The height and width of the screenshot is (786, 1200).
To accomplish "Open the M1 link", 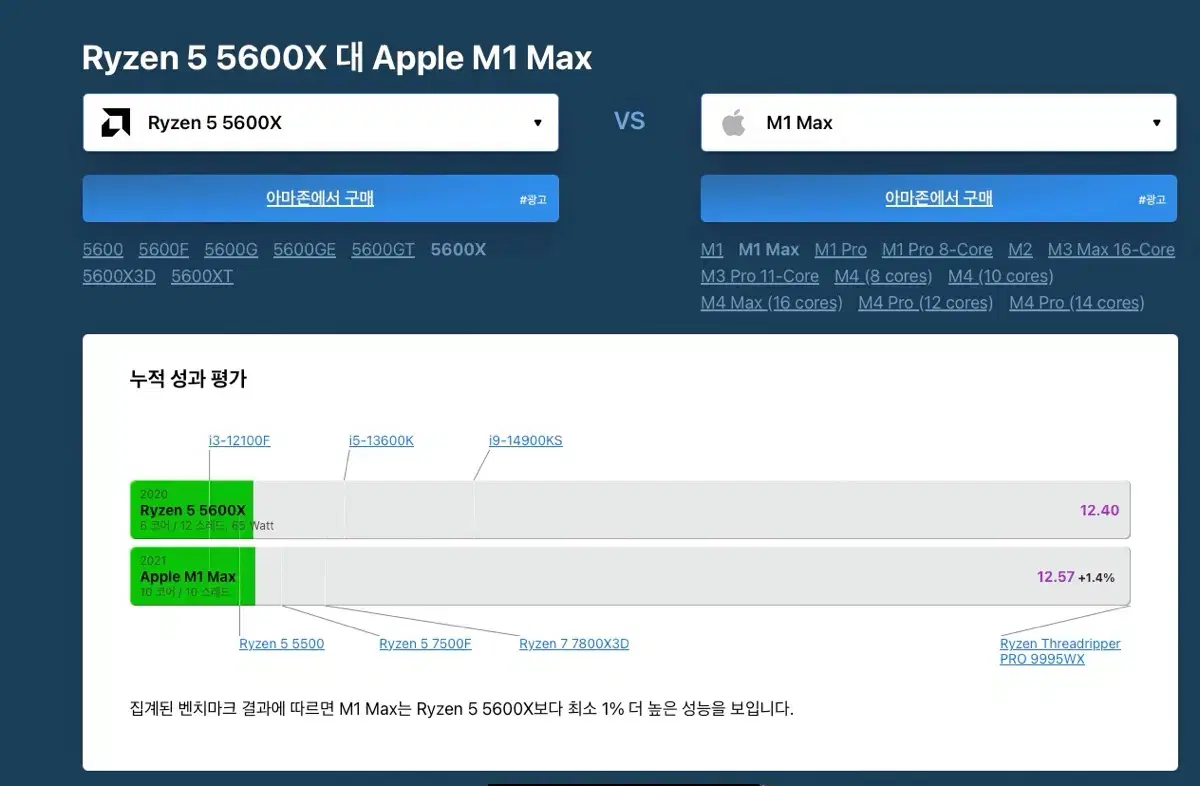I will [x=712, y=250].
